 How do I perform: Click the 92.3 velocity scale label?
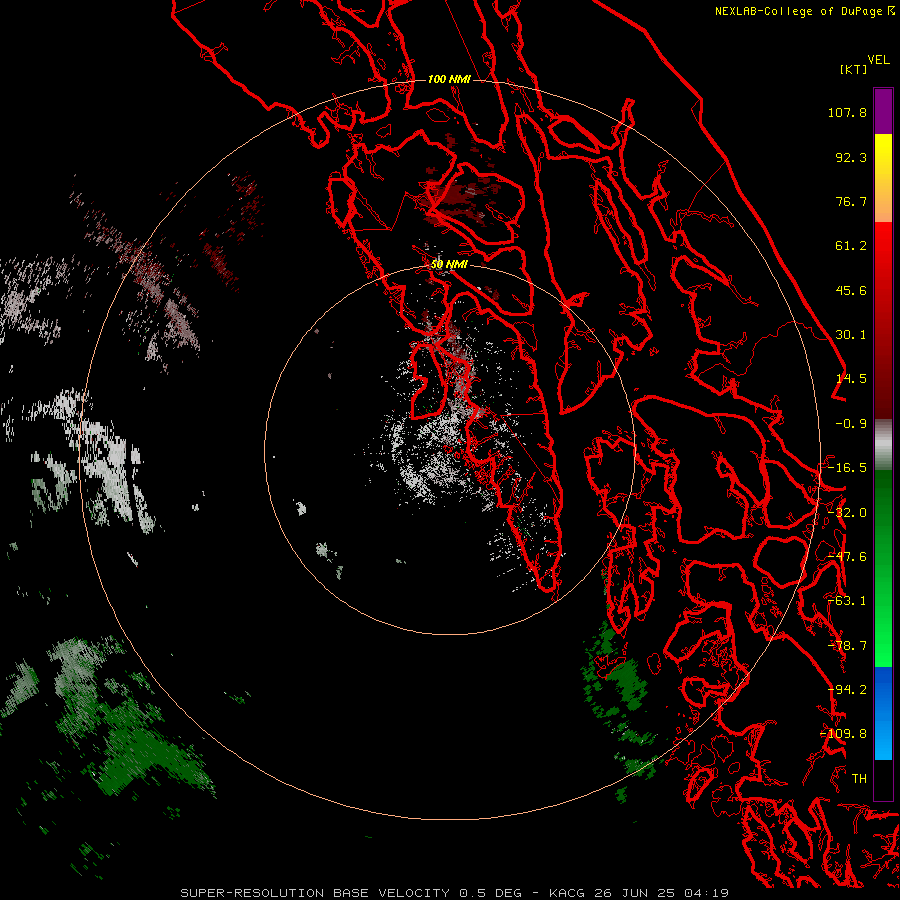point(851,157)
